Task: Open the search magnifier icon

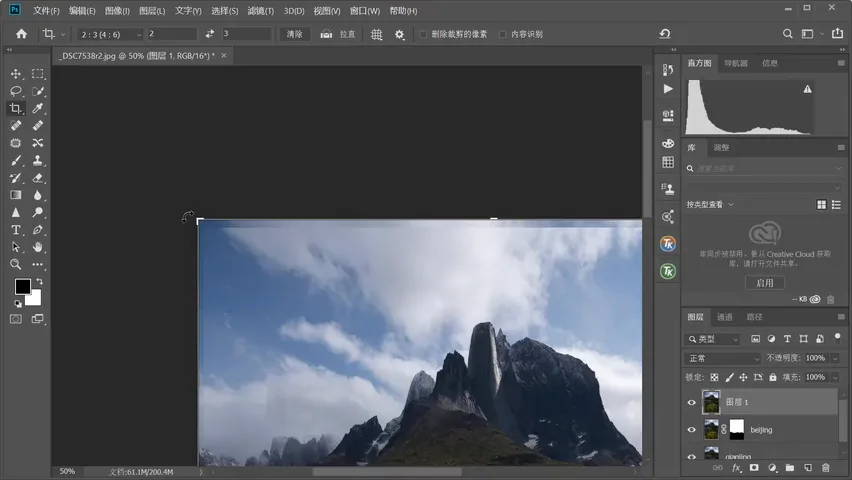Action: [x=787, y=34]
